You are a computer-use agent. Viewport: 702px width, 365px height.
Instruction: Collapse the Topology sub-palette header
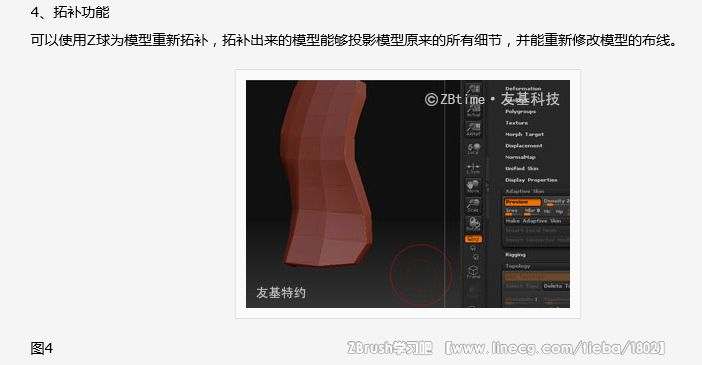pyautogui.click(x=518, y=266)
